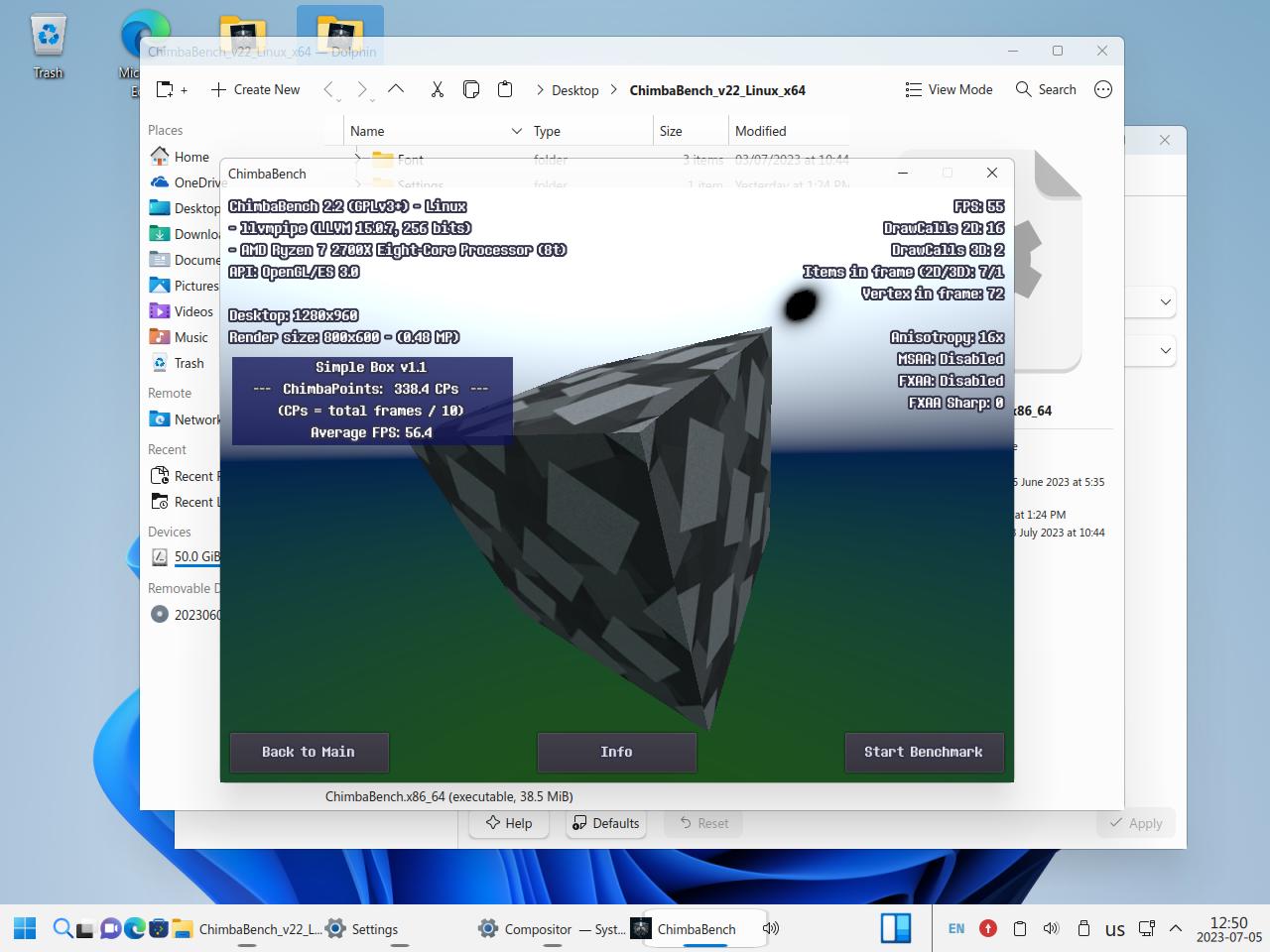This screenshot has width=1270, height=952.
Task: Select the 50.0 GiB device entry
Action: [x=184, y=556]
